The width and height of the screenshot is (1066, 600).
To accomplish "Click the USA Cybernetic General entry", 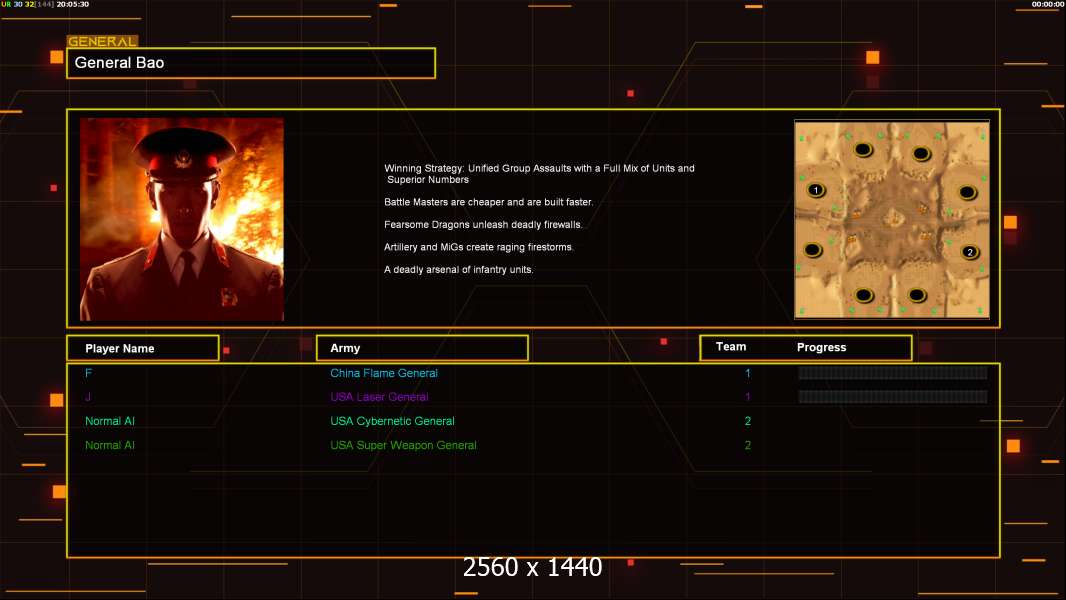I will point(392,421).
